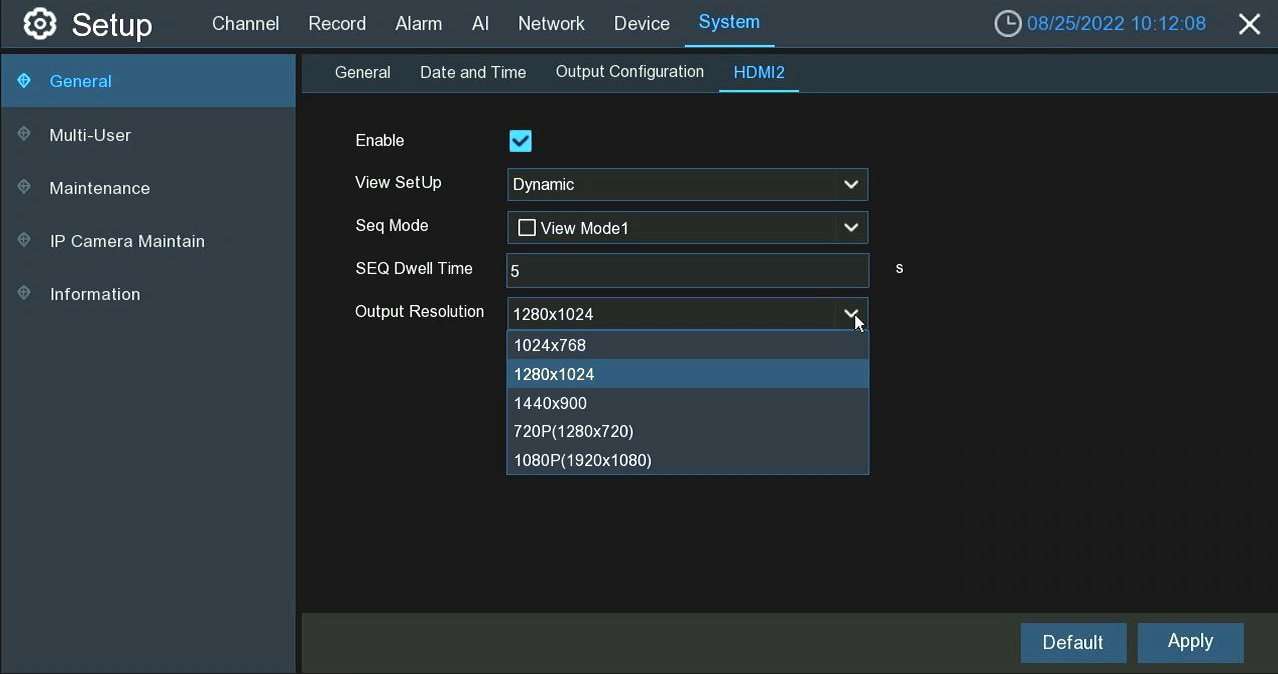Click the clock icon beside the date
This screenshot has height=674, width=1278.
click(1007, 24)
